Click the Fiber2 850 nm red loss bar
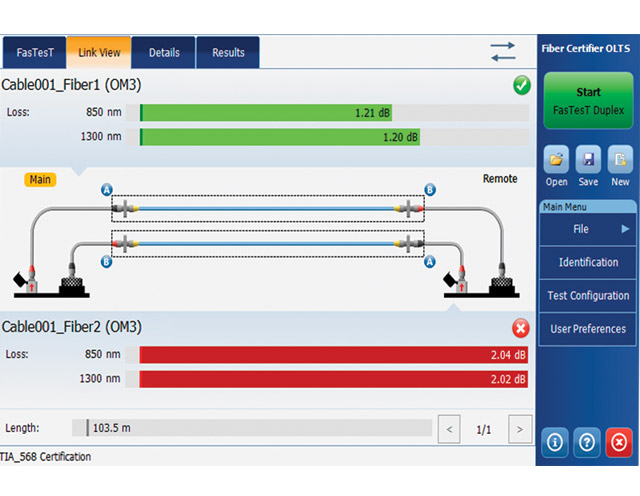Viewport: 640px width, 496px height. click(333, 355)
